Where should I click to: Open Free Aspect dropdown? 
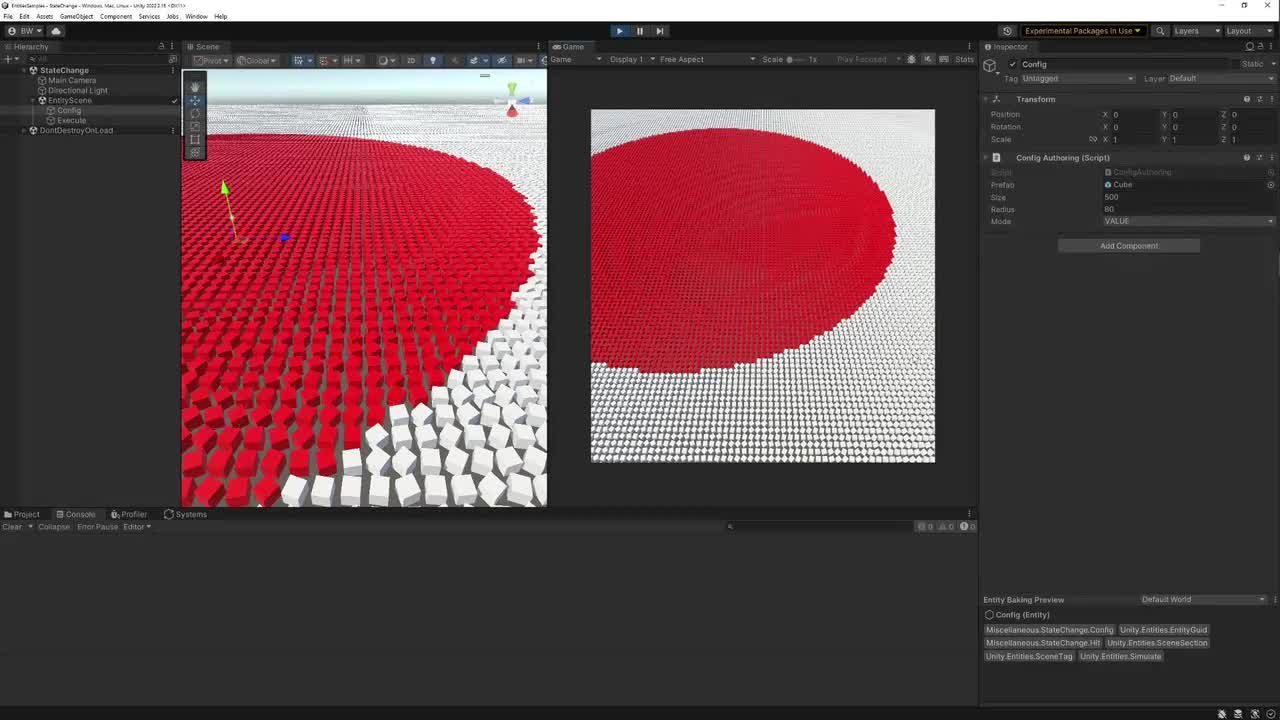(707, 59)
